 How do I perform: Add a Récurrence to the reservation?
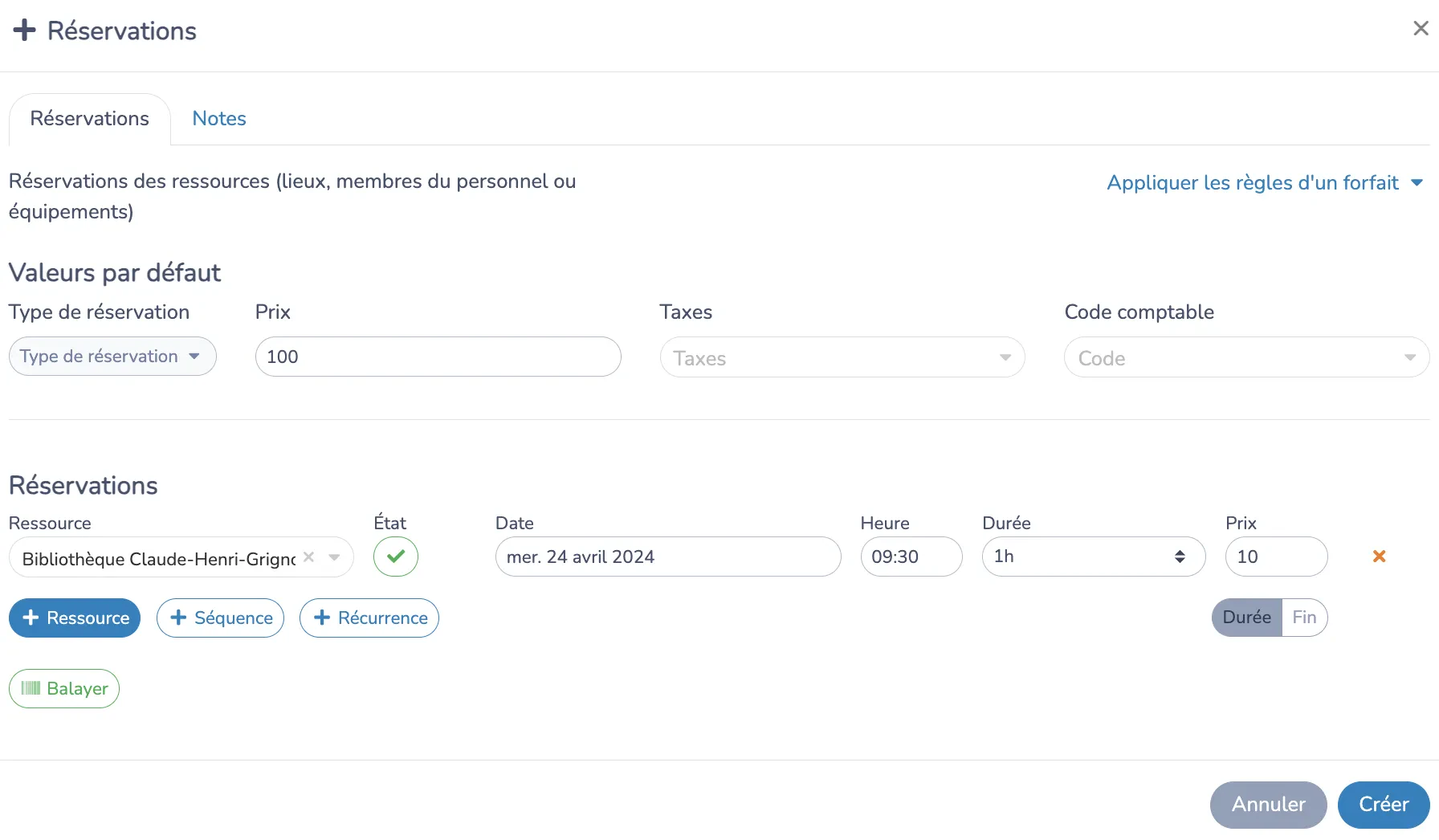coord(369,618)
